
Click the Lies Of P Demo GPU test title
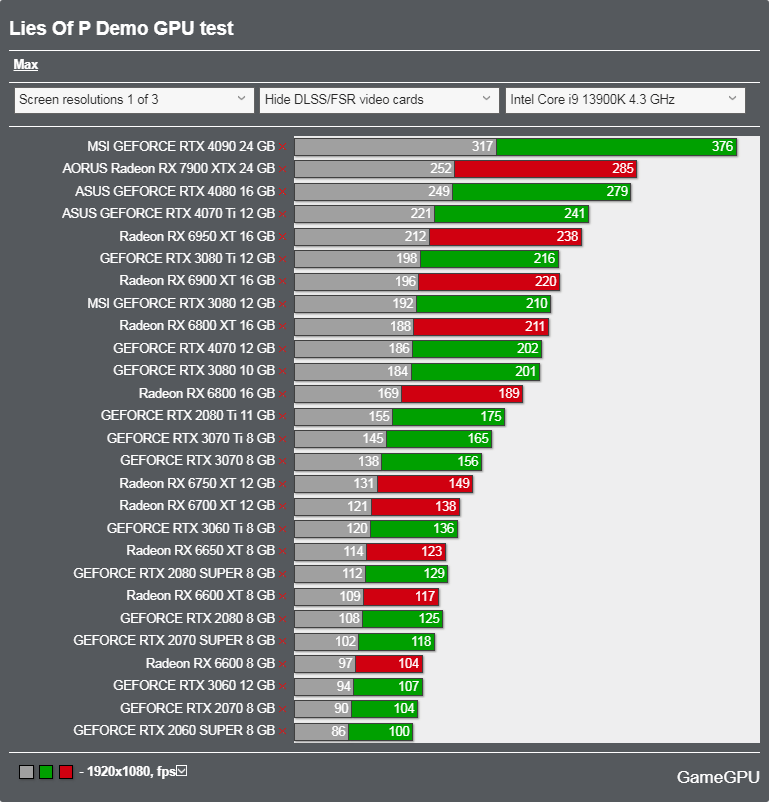pyautogui.click(x=121, y=28)
